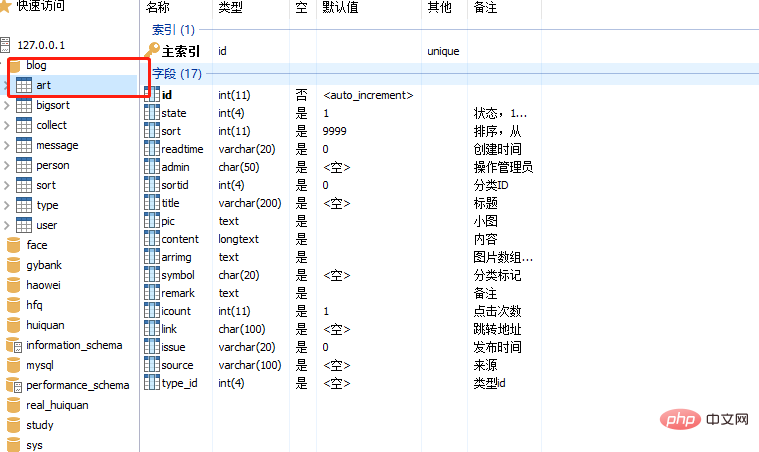Click the unique value in index row
The image size is (759, 452).
tap(443, 51)
